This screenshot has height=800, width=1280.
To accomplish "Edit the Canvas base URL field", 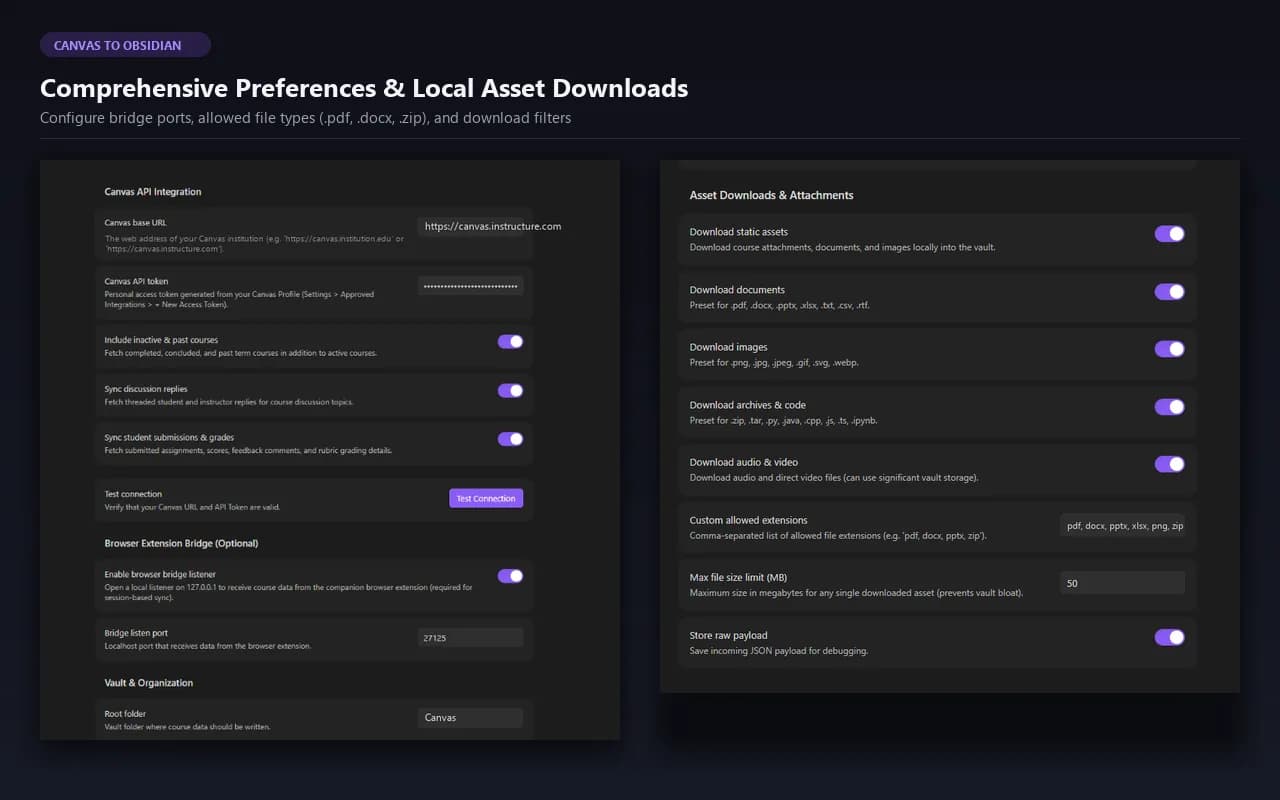I will 471,227.
